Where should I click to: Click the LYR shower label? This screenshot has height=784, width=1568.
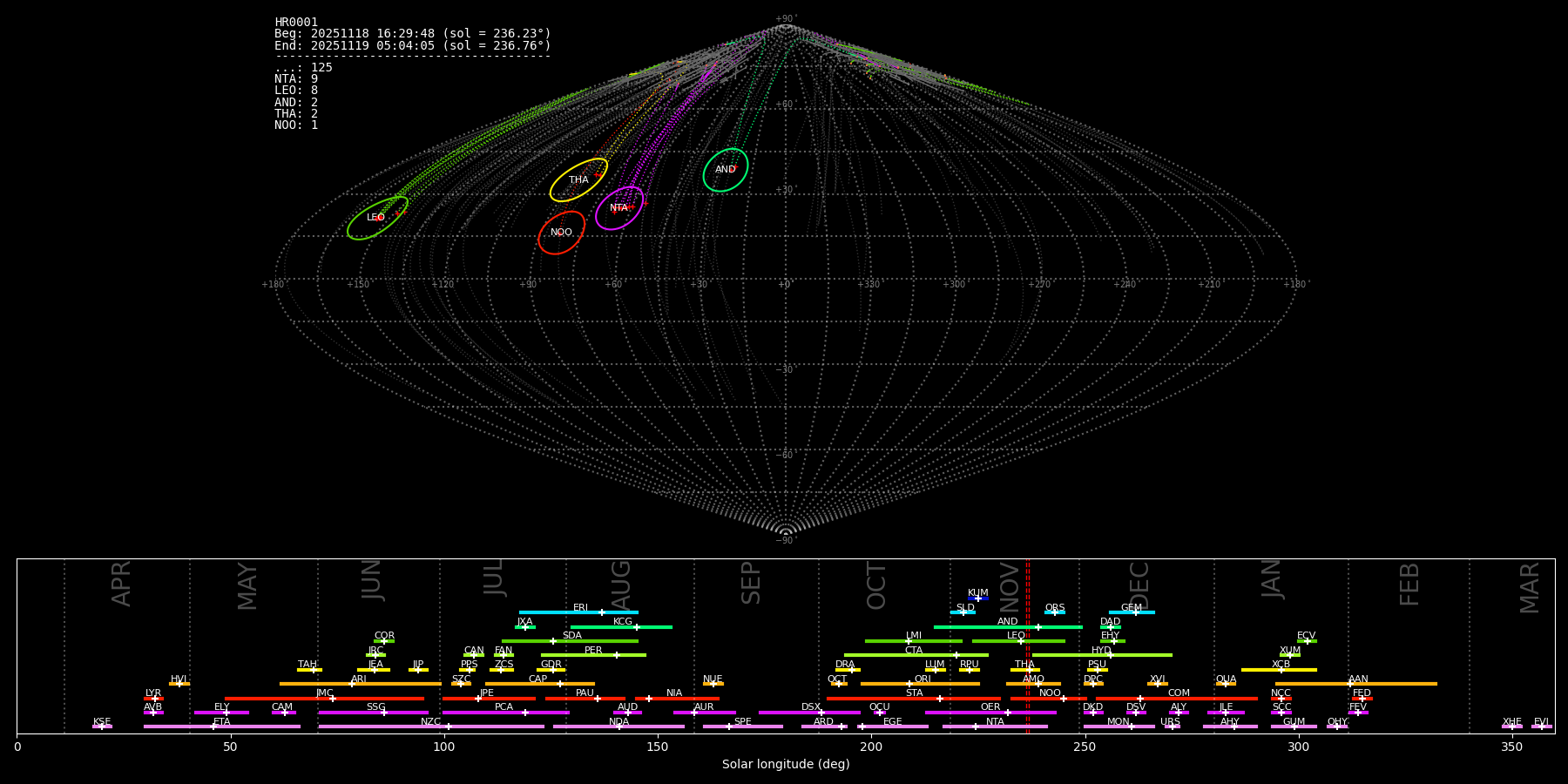(x=153, y=693)
